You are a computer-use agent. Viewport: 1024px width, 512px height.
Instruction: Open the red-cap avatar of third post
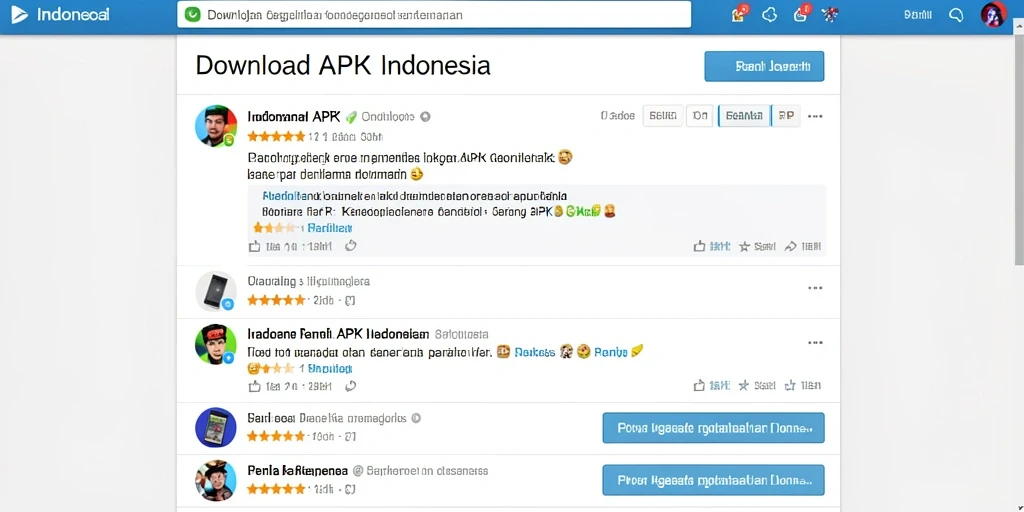[x=216, y=344]
